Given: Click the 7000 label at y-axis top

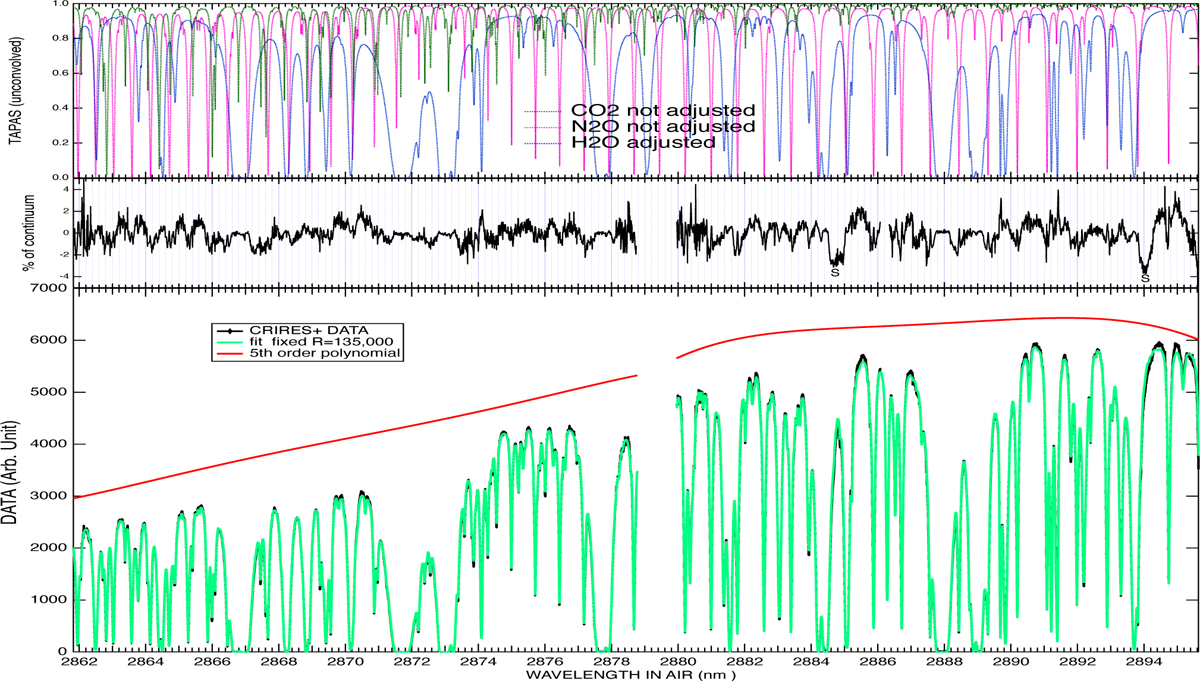Looking at the screenshot, I should (51, 289).
